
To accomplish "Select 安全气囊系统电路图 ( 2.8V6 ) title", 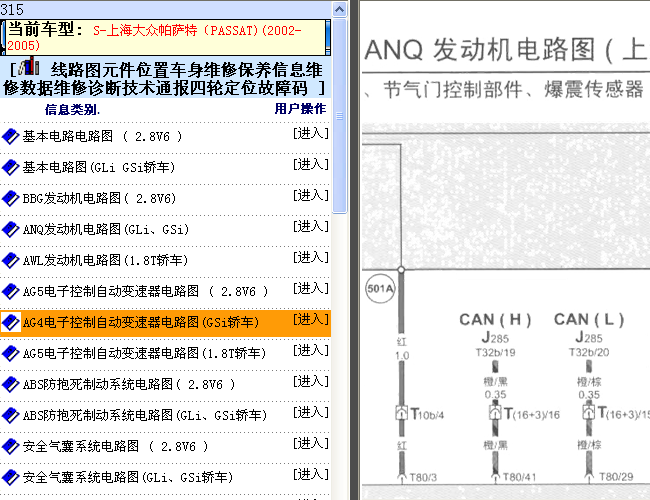I will click(115, 447).
